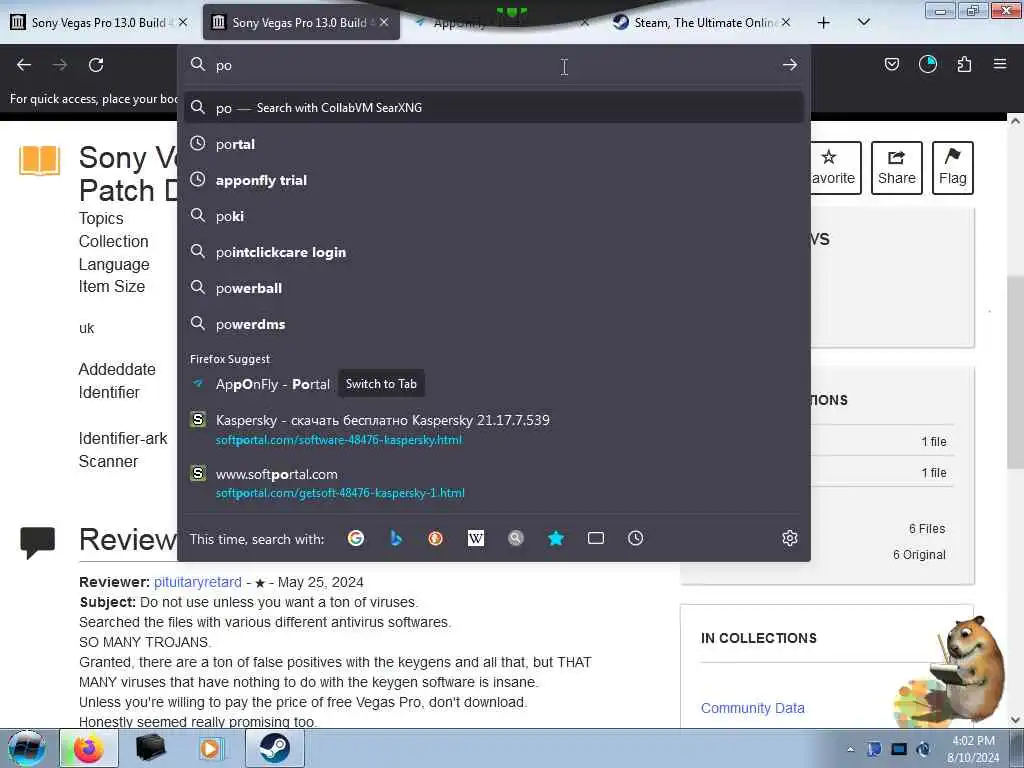Screen dimensions: 1024x768
Task: Choose the 'pointclickcare login' suggestion
Action: click(x=493, y=252)
